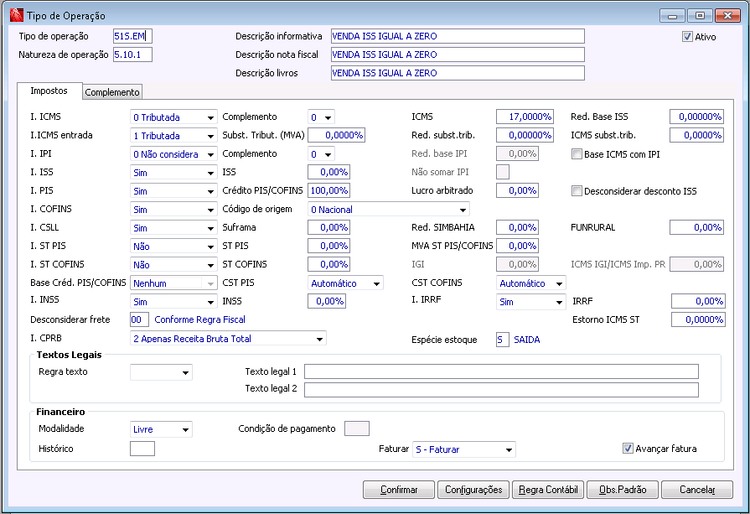This screenshot has width=750, height=514.
Task: Switch to the Complemento tab
Action: [112, 92]
